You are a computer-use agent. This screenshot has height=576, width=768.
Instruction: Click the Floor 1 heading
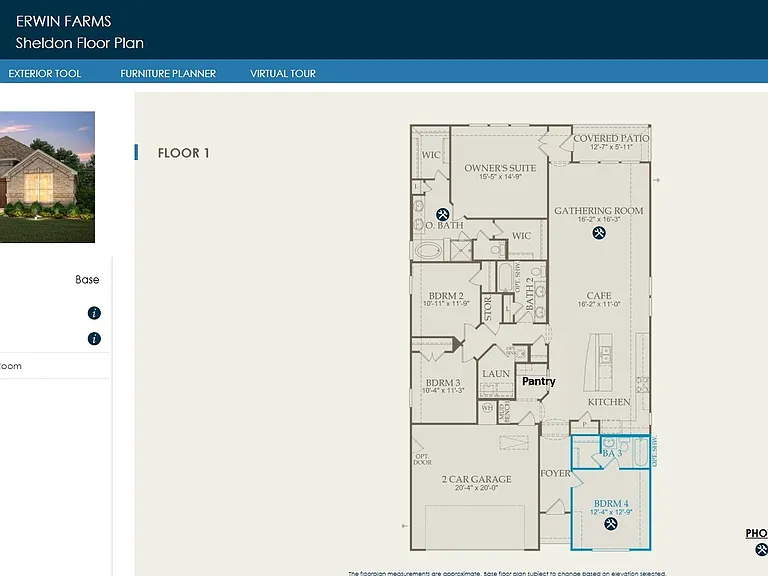click(184, 153)
